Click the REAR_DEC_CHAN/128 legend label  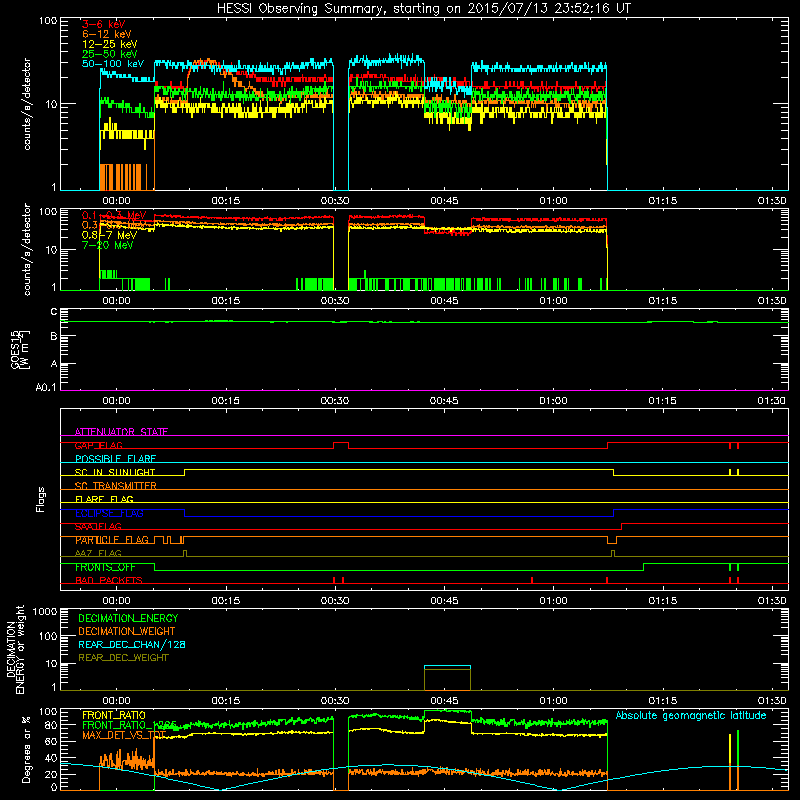(132, 644)
